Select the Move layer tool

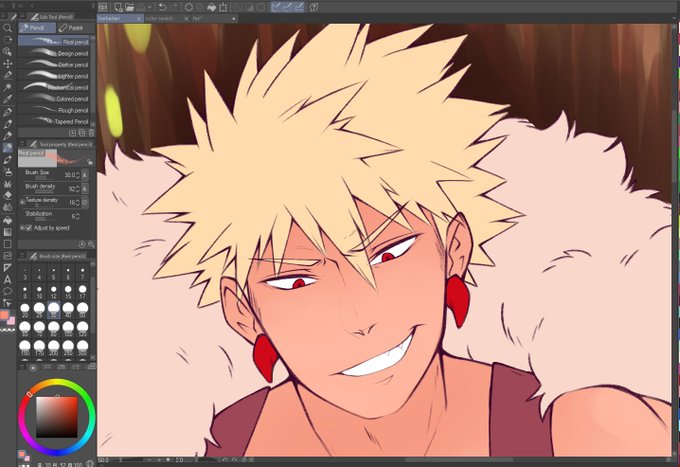[x=7, y=64]
